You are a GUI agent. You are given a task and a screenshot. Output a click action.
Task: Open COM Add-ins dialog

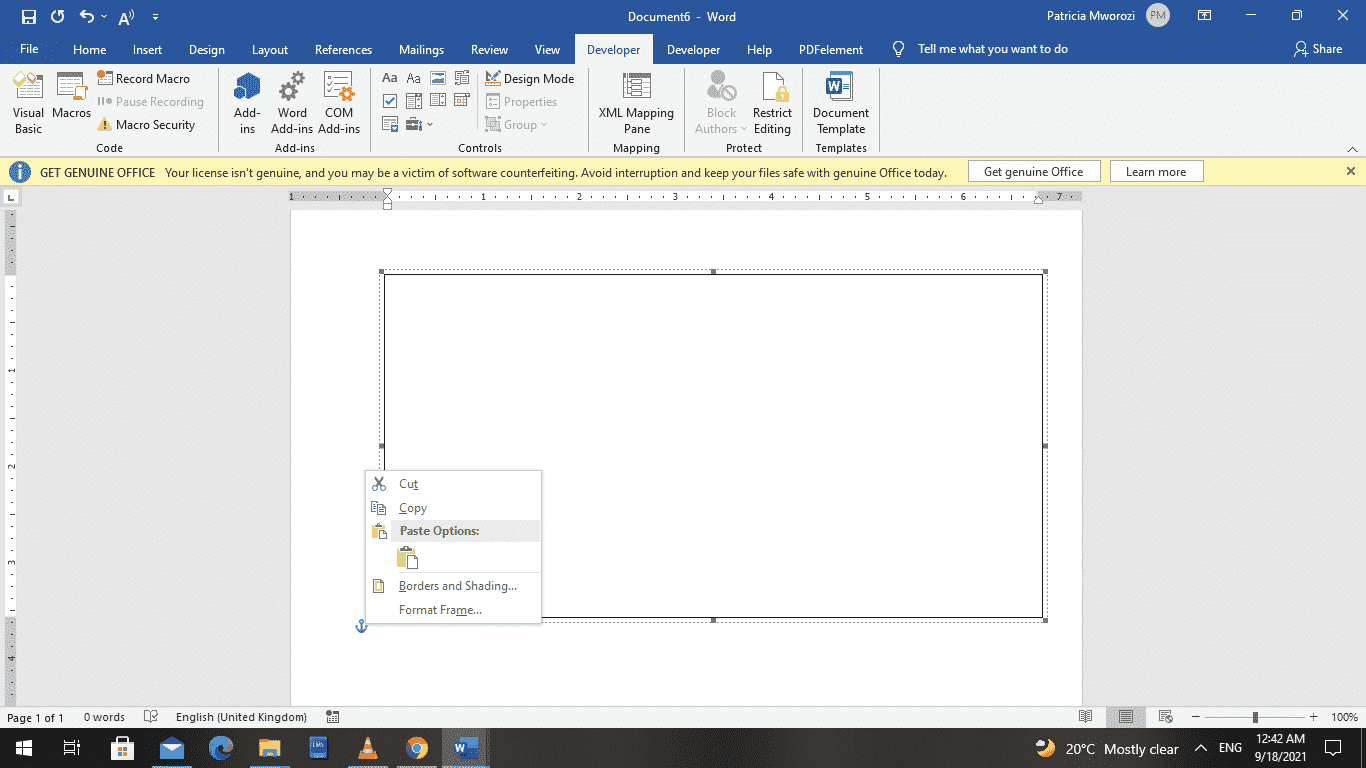point(339,103)
